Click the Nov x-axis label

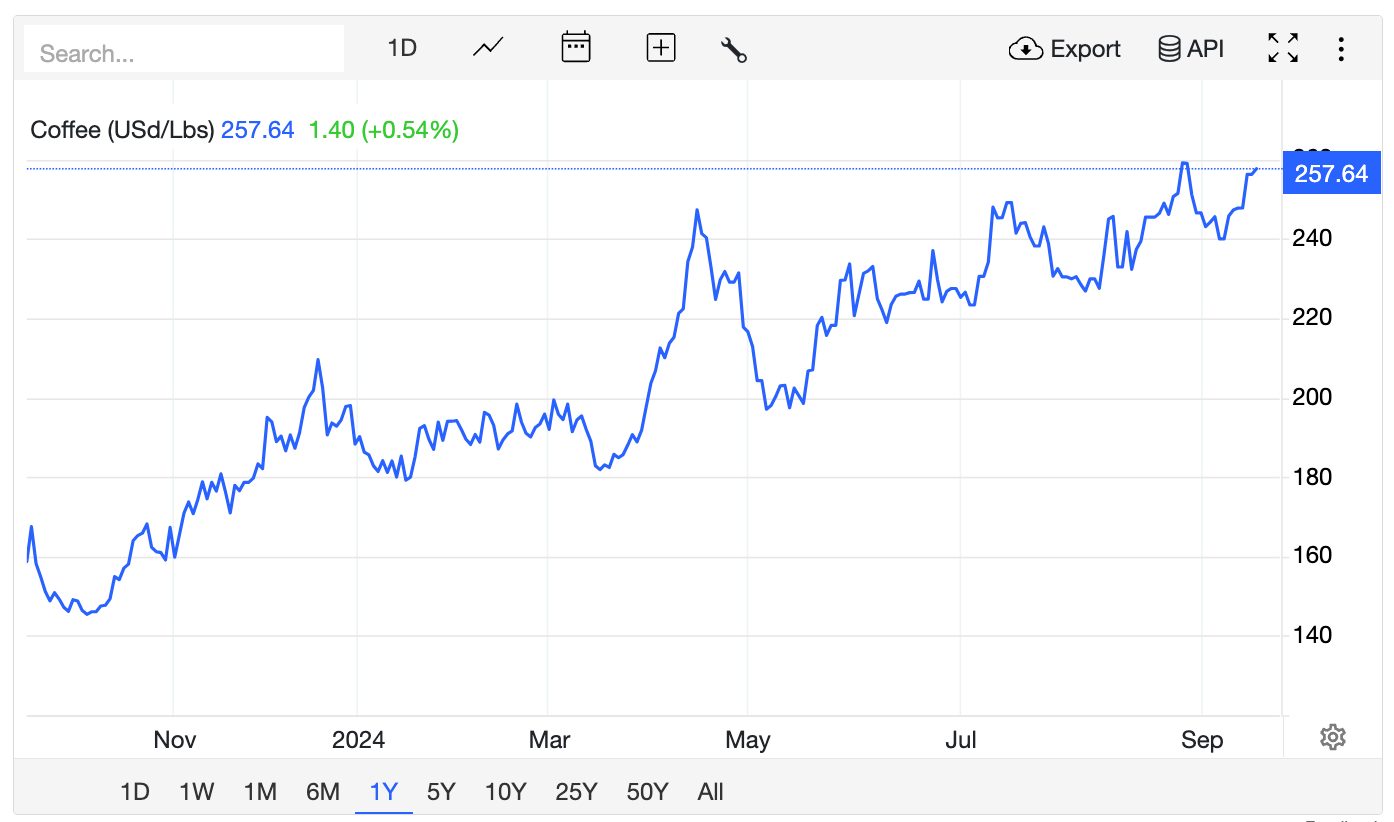click(x=175, y=740)
